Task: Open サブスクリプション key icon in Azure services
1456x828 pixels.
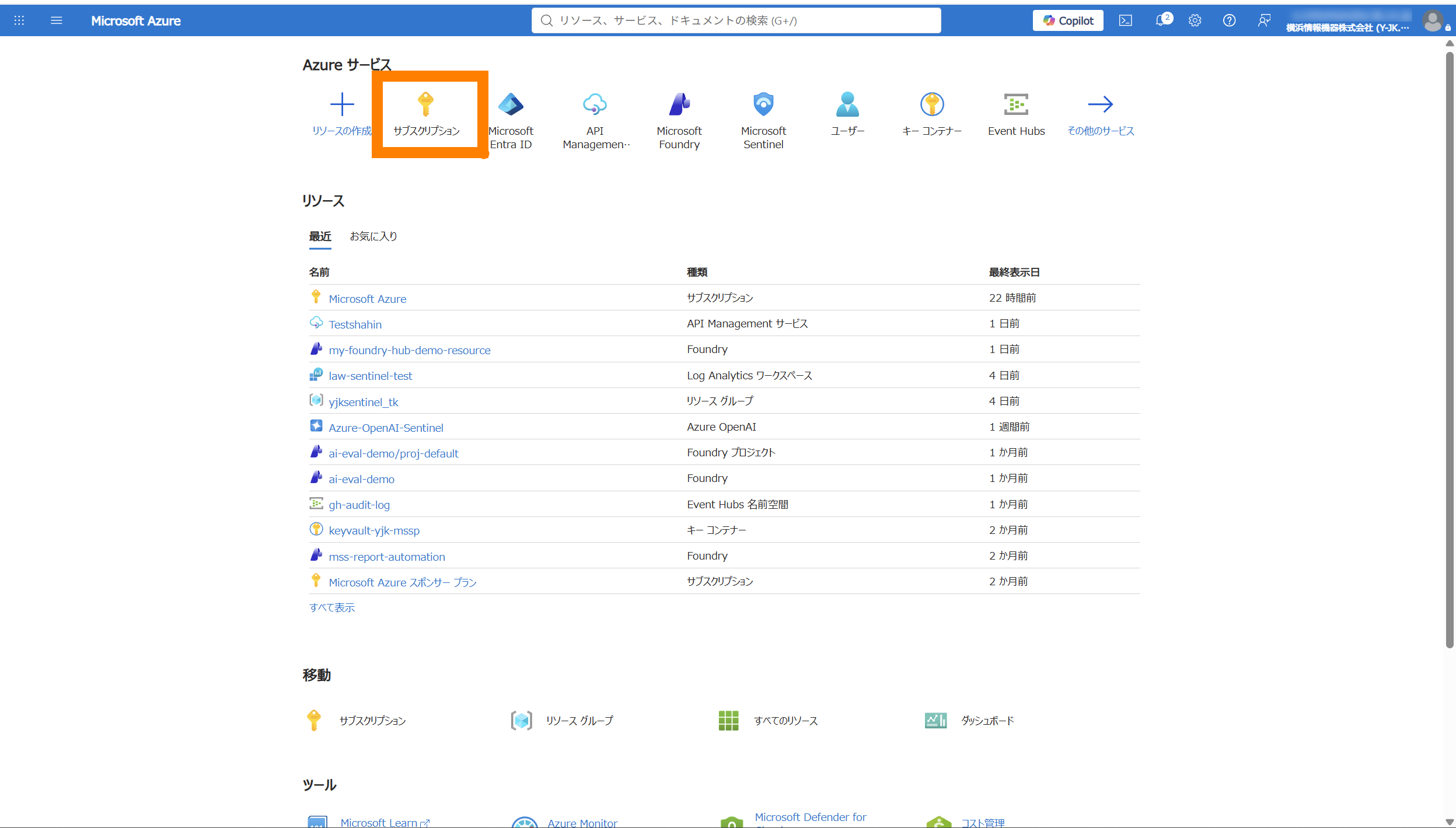Action: coord(426,104)
